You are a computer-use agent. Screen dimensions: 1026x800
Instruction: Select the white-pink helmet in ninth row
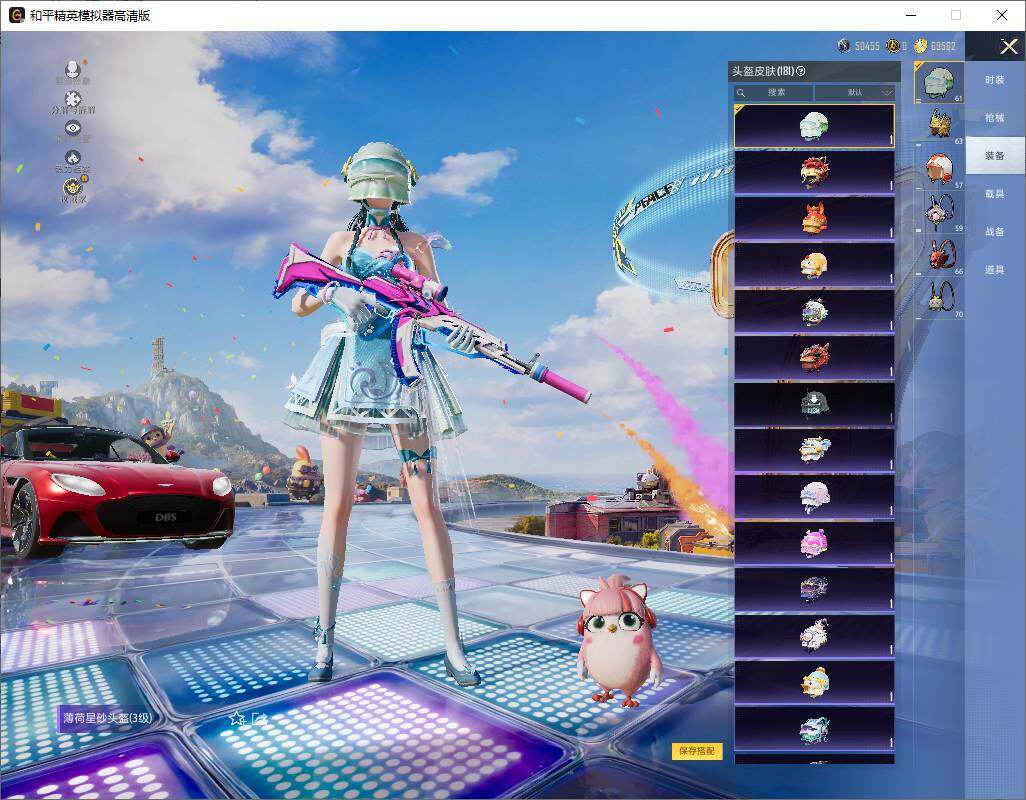814,497
